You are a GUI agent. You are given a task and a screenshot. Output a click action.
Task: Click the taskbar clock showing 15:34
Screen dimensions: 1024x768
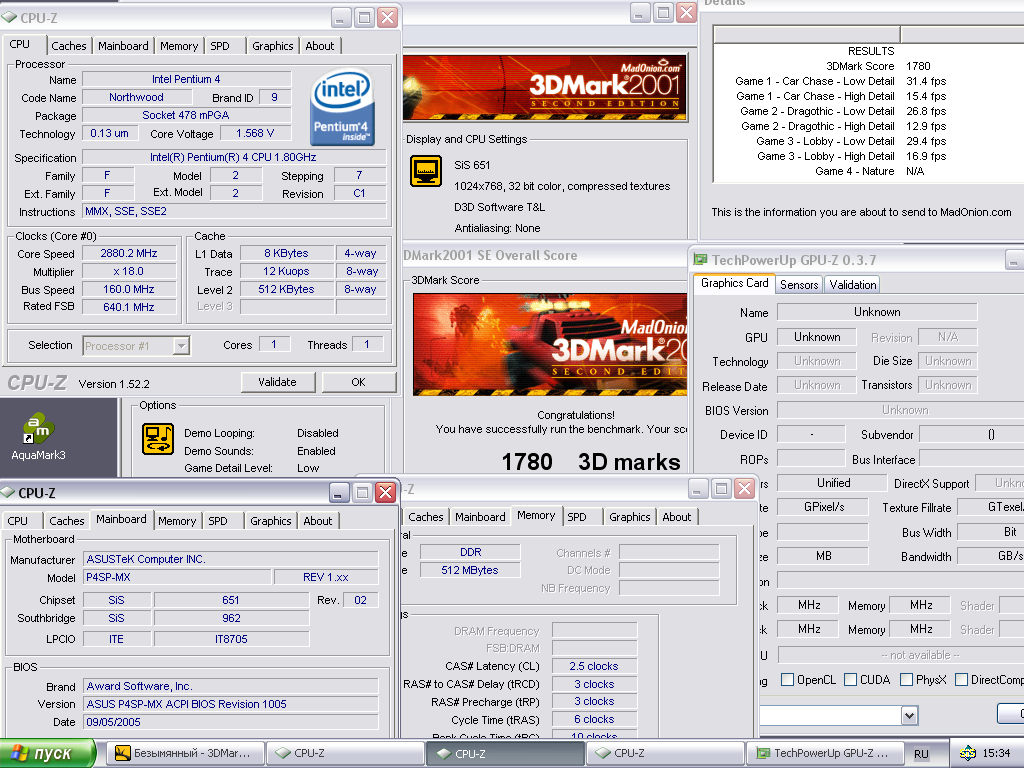[x=996, y=753]
